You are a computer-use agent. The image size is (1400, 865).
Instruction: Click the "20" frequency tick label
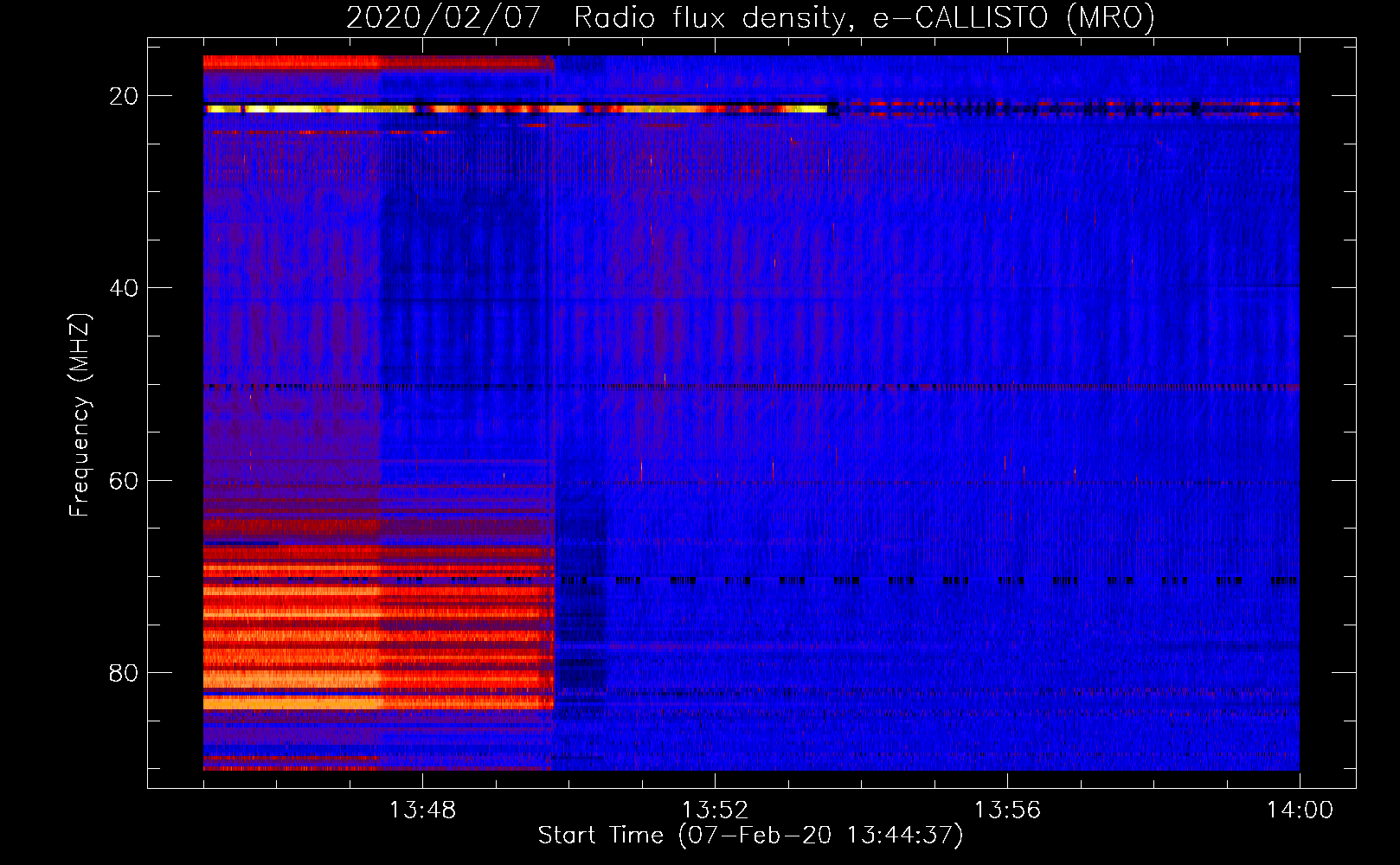point(124,96)
